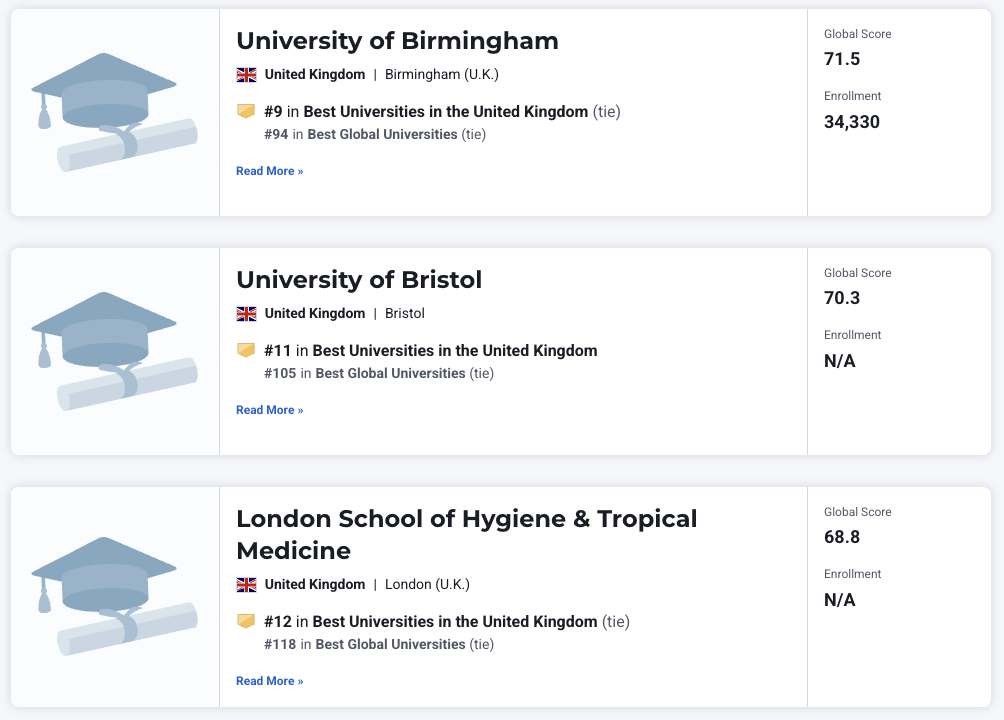
Task: Click Read More under University of Bristol
Action: pos(269,410)
